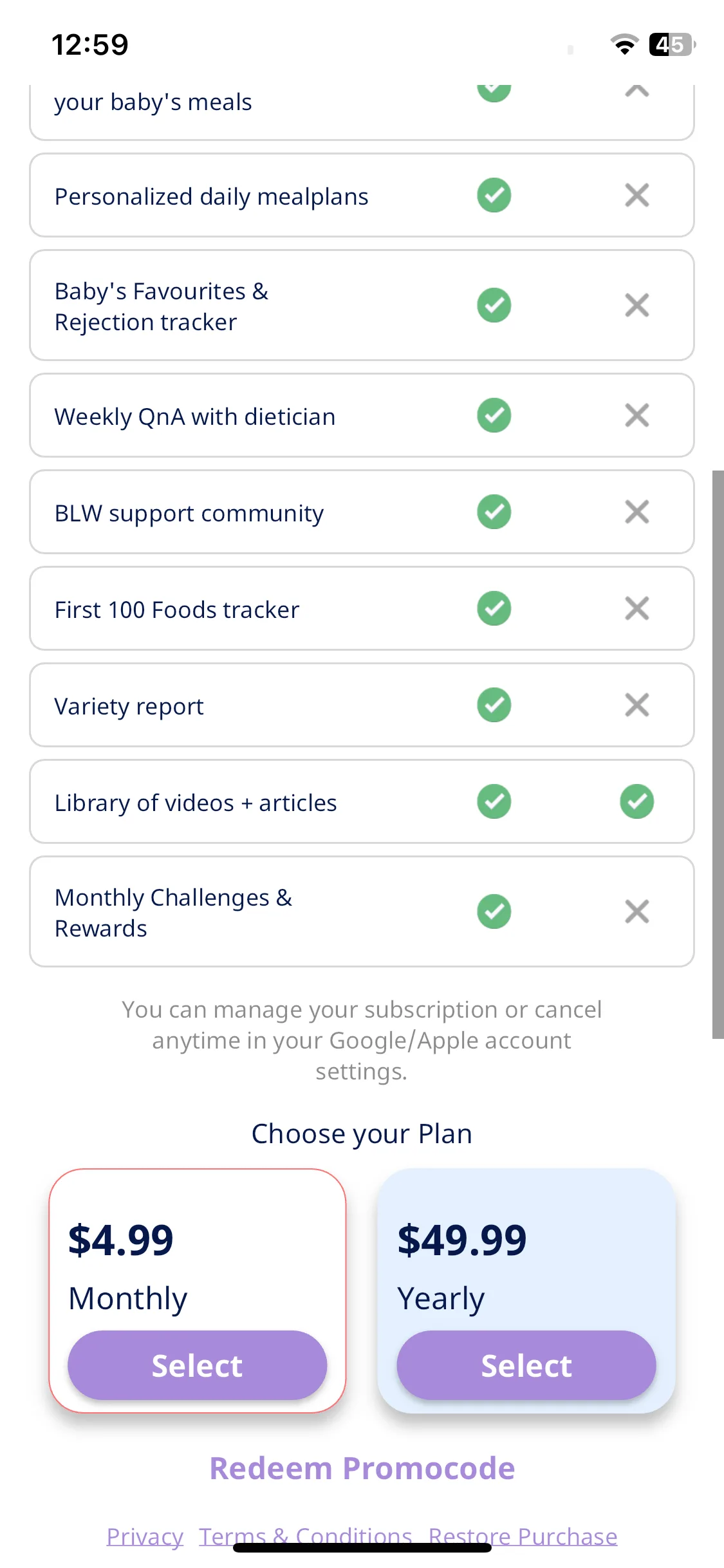
Task: Tap green check for Variety report row
Action: (x=494, y=705)
